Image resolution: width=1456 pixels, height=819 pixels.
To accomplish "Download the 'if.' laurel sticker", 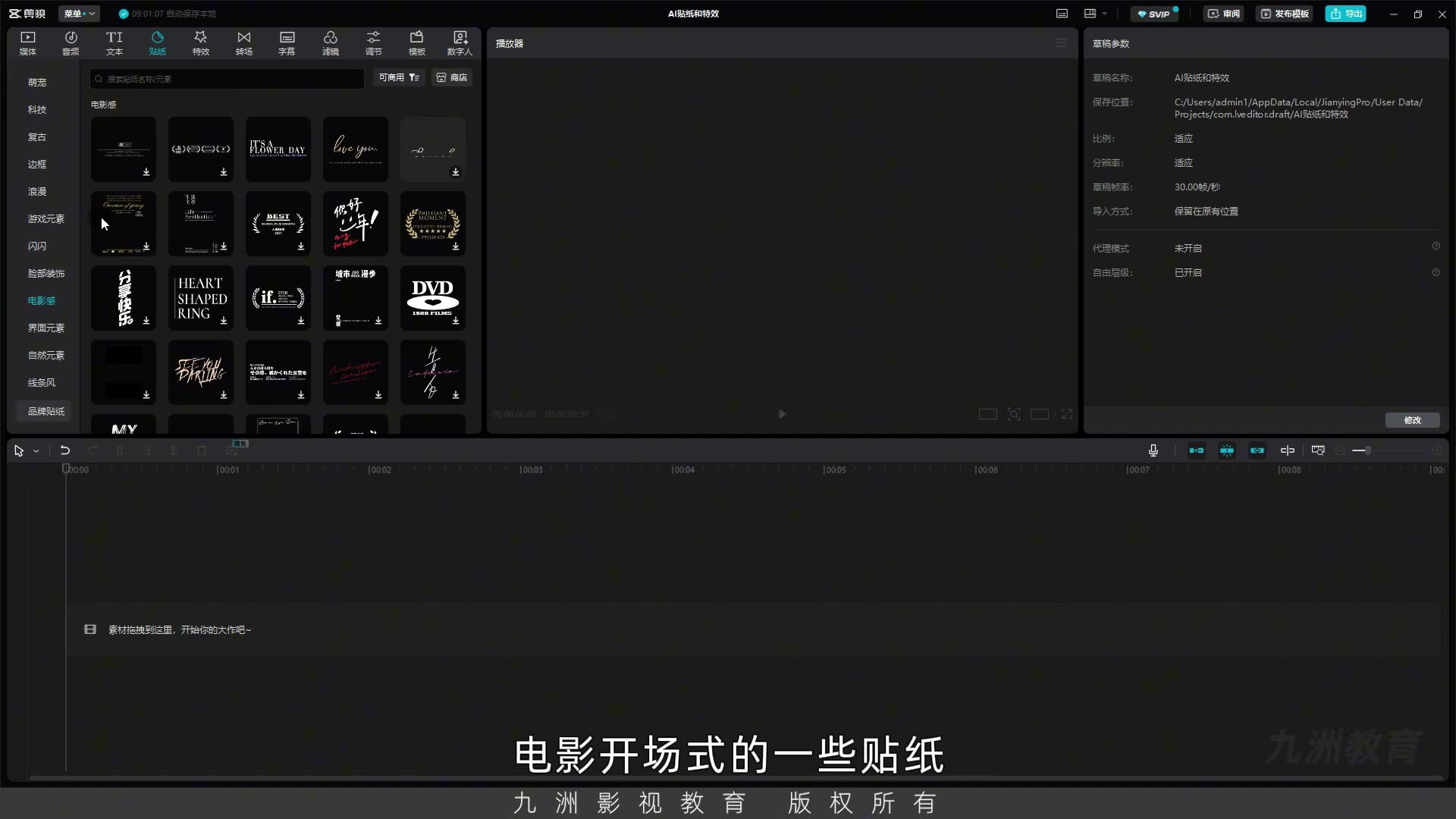I will click(x=301, y=320).
